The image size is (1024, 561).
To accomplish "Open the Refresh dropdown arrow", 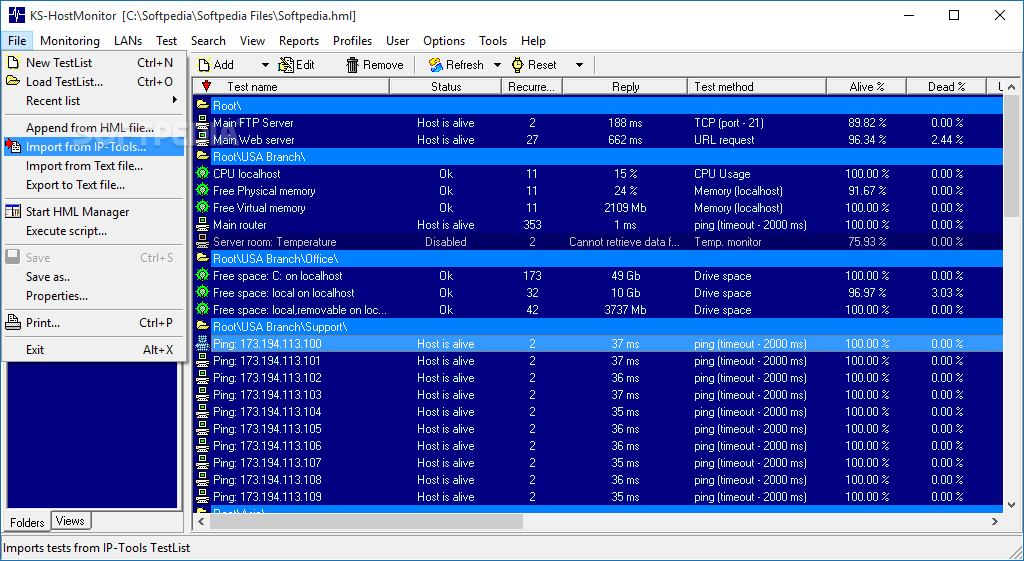I will [497, 65].
